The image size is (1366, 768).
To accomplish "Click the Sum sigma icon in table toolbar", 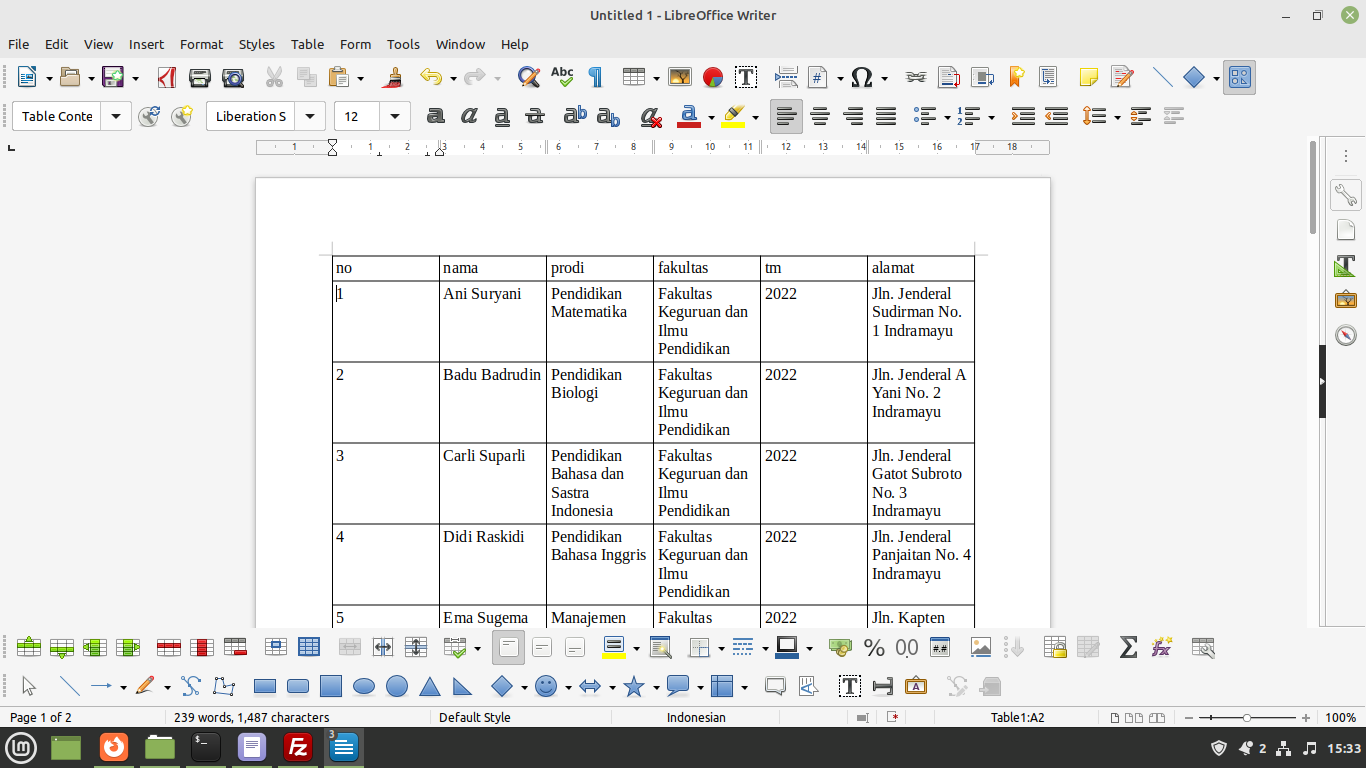I will pos(1128,647).
